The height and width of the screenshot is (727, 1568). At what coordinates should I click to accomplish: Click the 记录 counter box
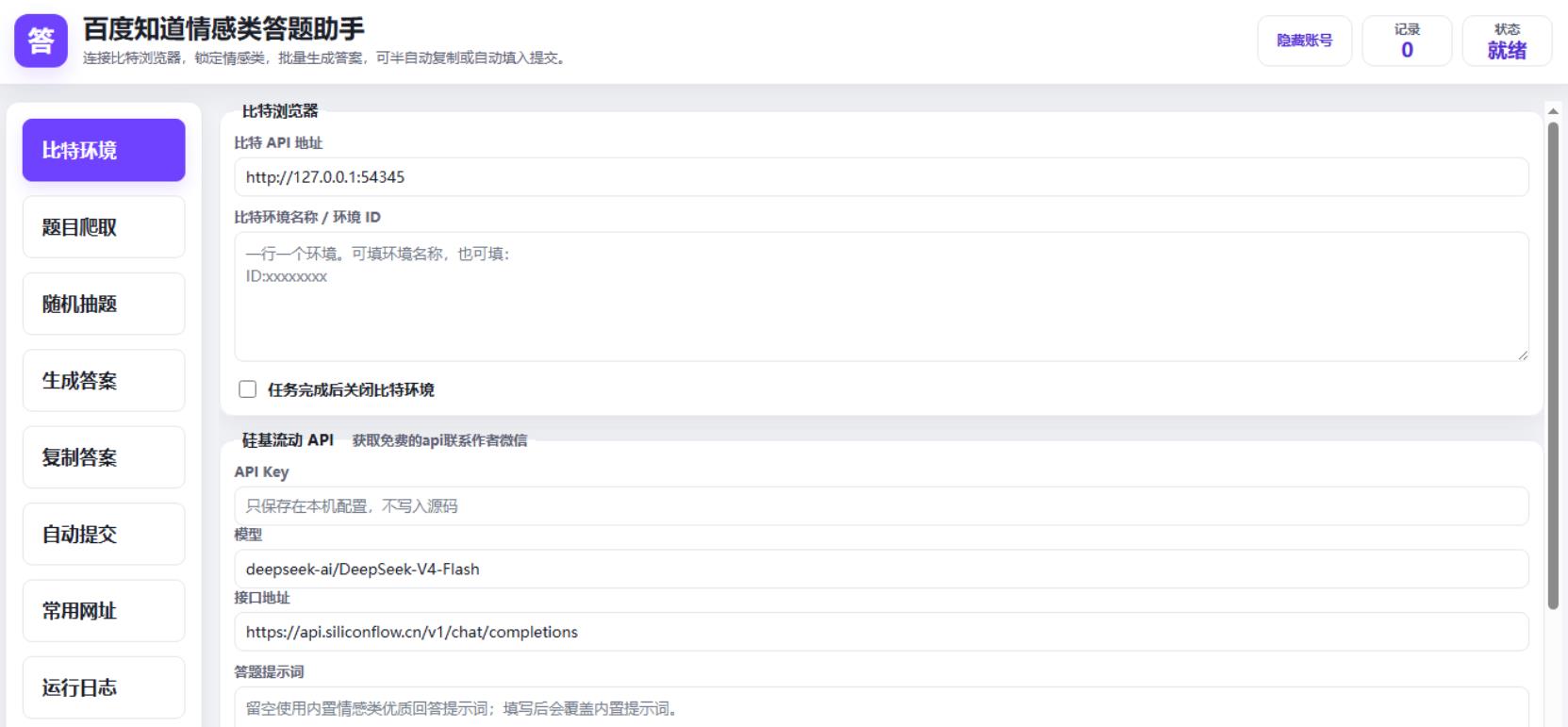pos(1407,41)
